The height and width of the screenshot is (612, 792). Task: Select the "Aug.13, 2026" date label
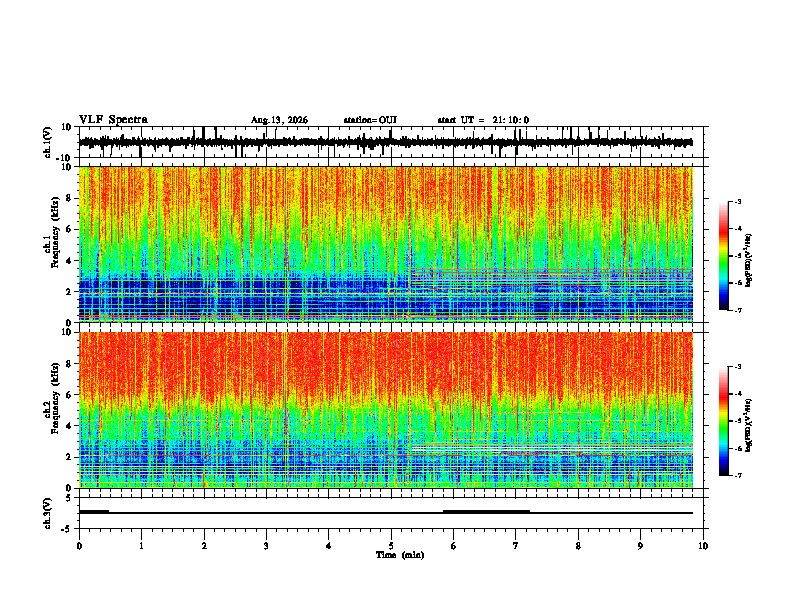[x=279, y=120]
